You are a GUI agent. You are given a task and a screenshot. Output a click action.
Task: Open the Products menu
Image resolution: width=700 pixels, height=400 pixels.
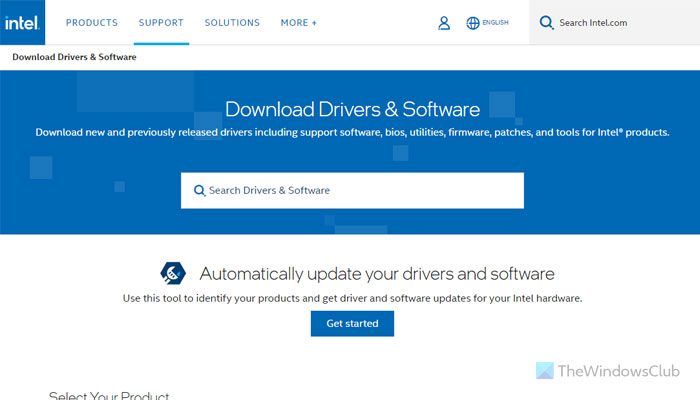(x=92, y=23)
